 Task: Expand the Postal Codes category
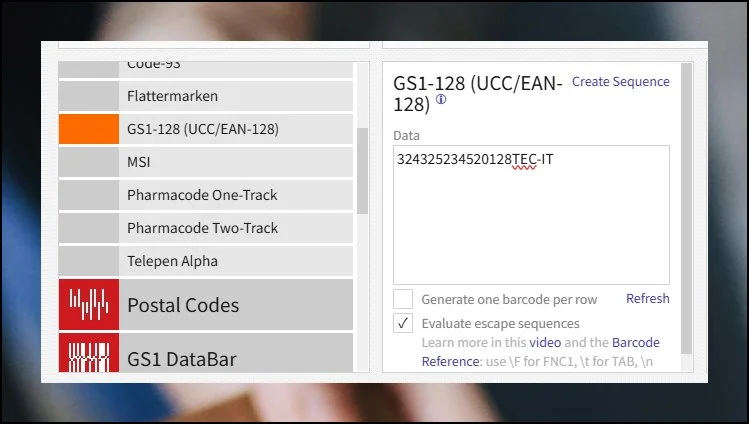coord(183,305)
